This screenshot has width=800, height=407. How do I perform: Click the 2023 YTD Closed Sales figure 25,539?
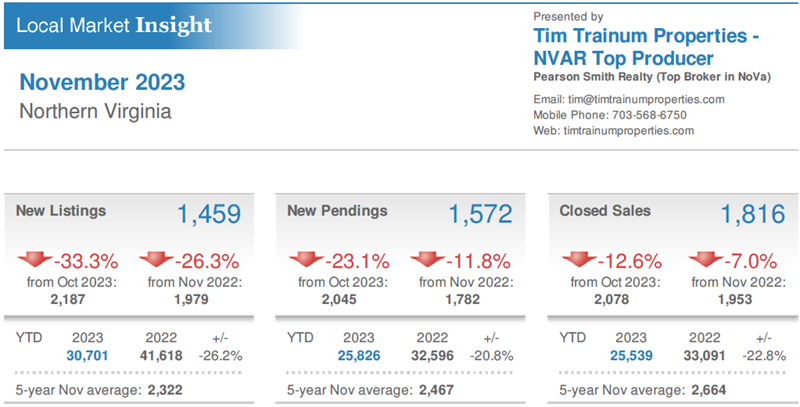click(x=631, y=355)
